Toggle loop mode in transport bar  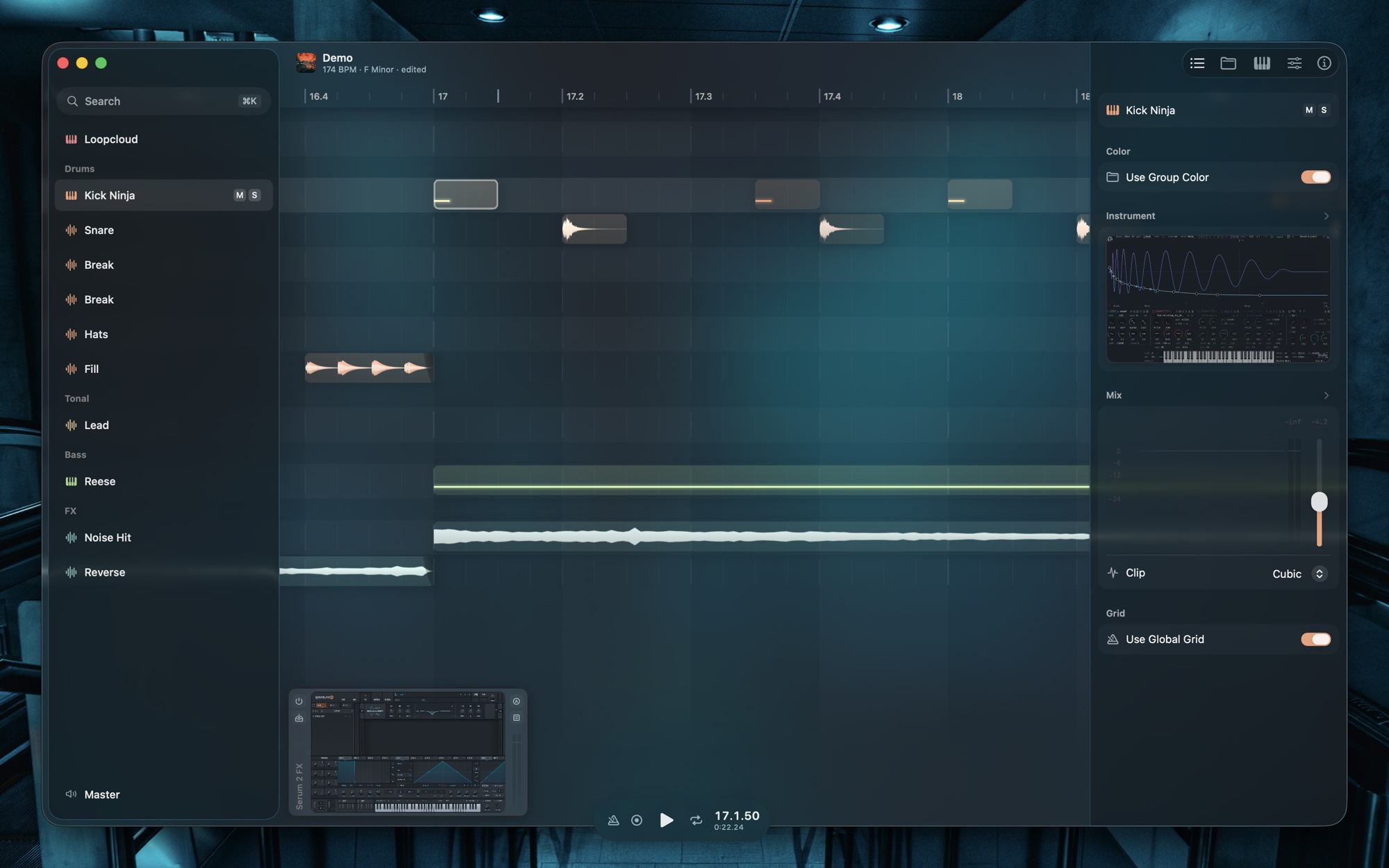click(x=696, y=820)
